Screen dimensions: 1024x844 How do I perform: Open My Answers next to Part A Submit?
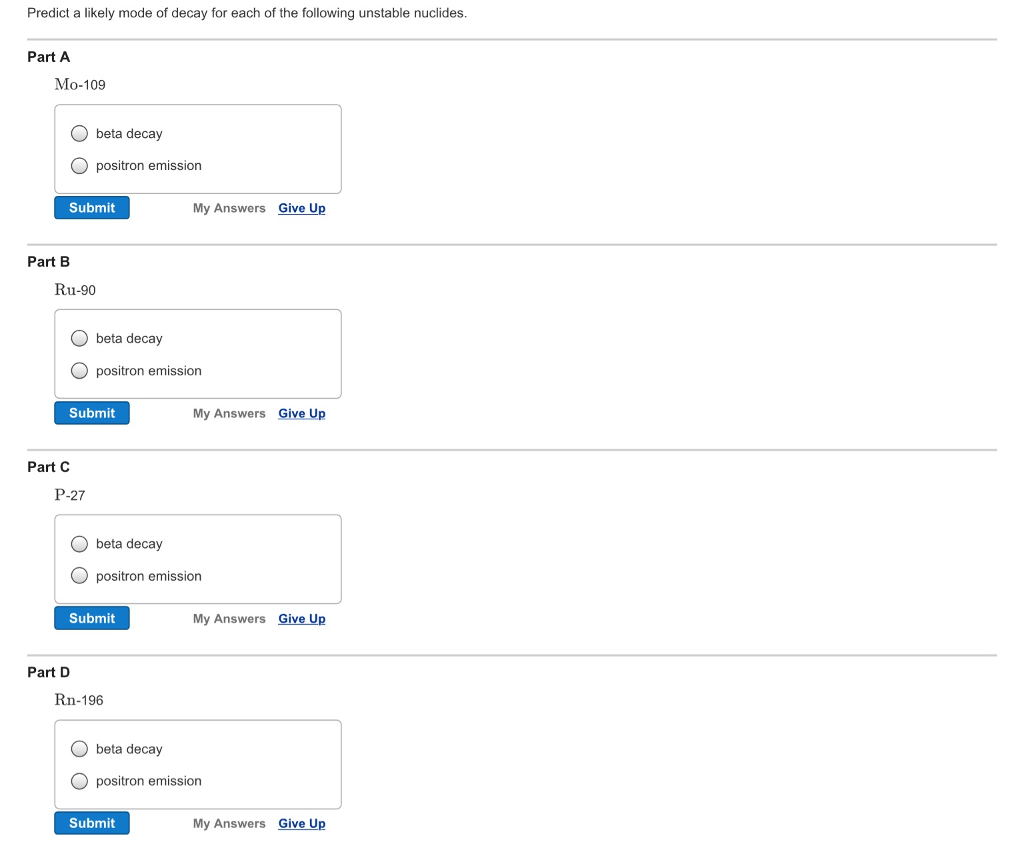tap(229, 207)
